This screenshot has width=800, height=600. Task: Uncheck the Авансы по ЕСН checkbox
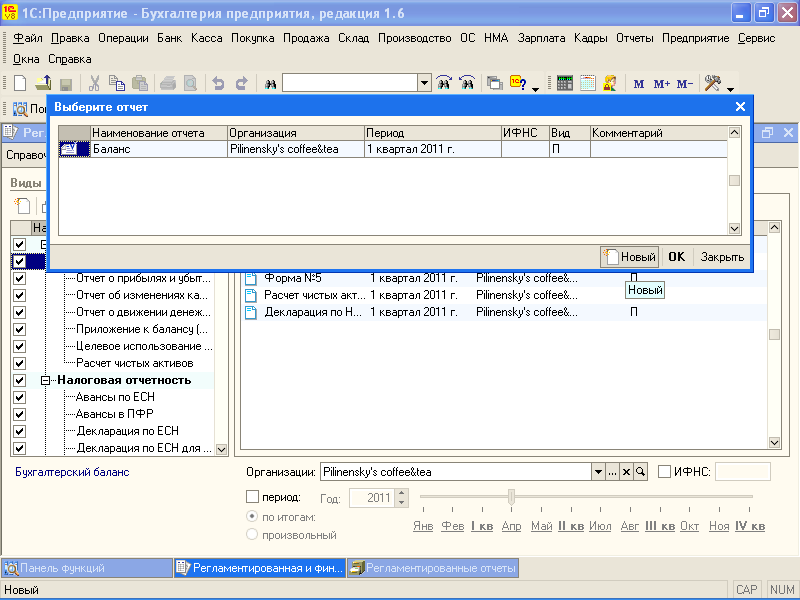pyautogui.click(x=19, y=397)
